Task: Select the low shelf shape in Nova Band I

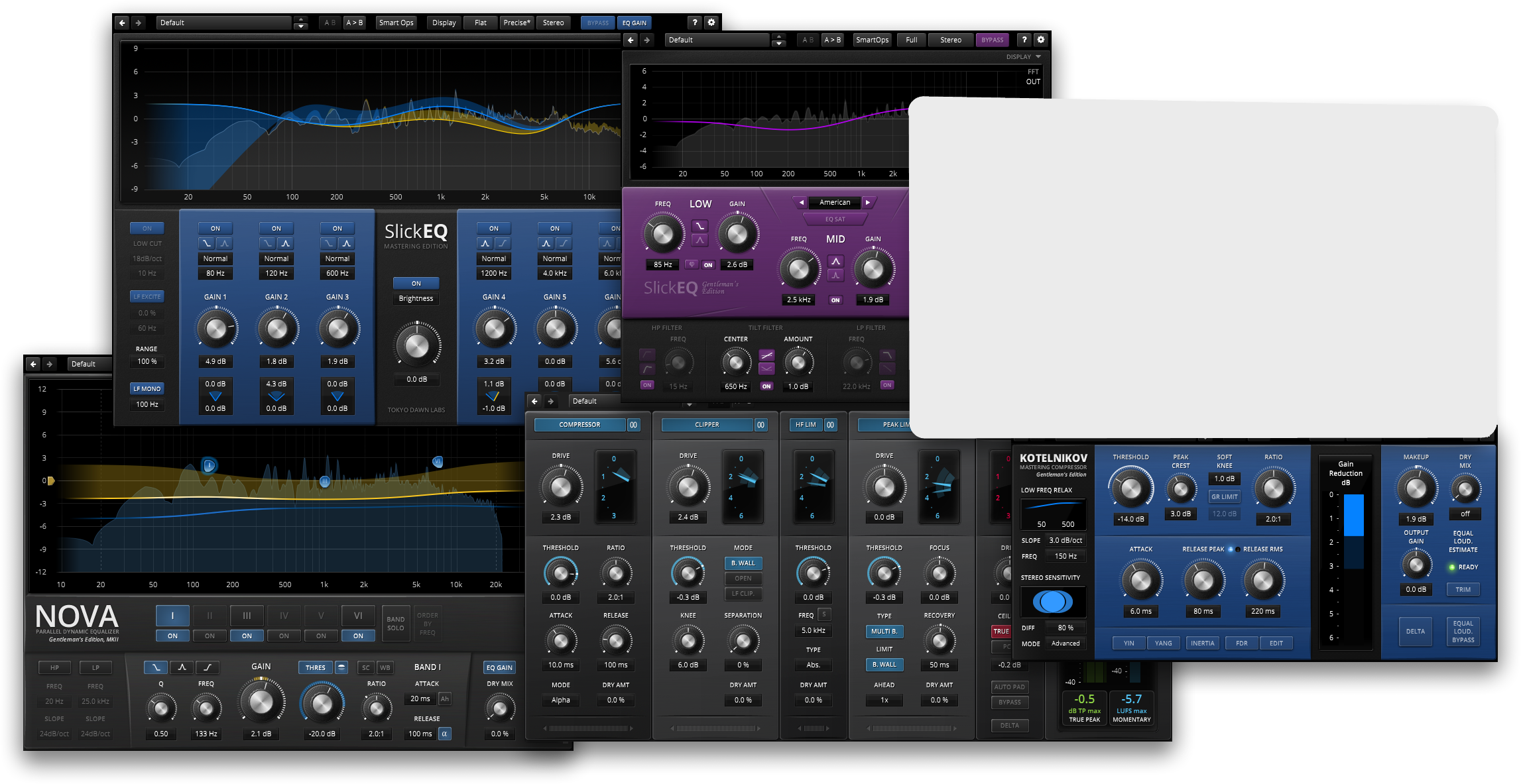Action: pos(156,667)
